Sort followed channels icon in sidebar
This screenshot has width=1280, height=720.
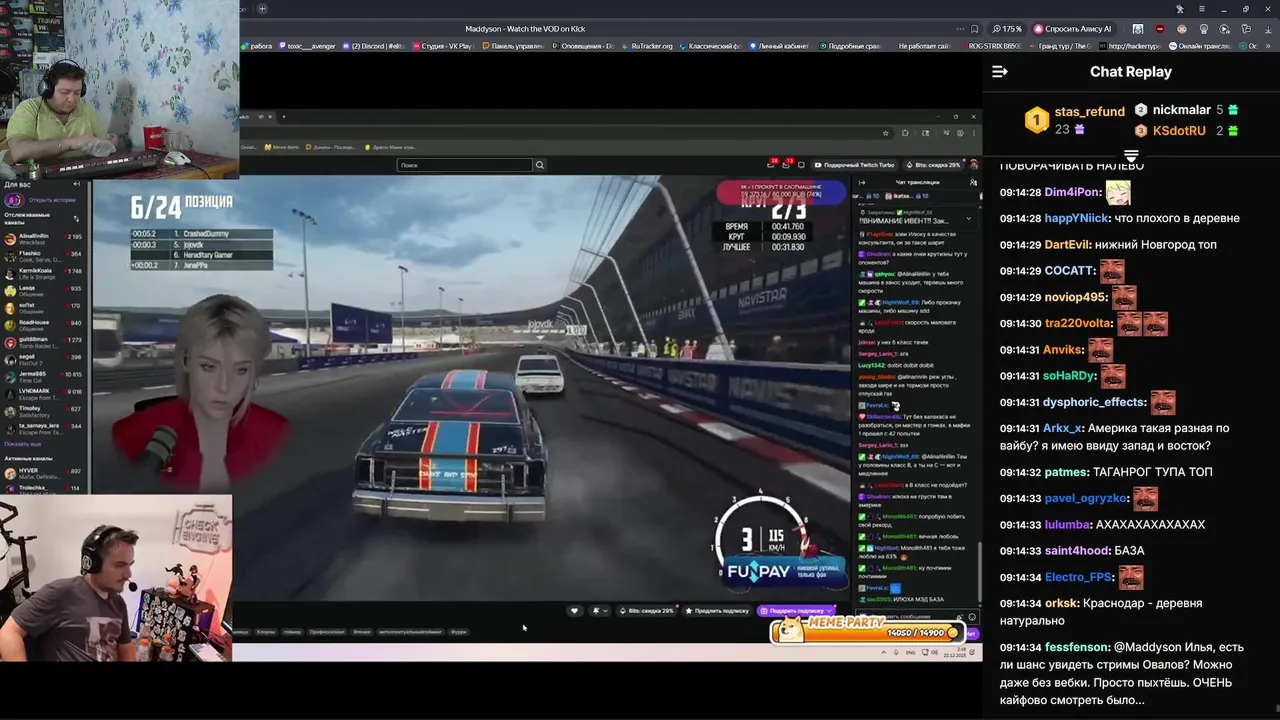77,218
